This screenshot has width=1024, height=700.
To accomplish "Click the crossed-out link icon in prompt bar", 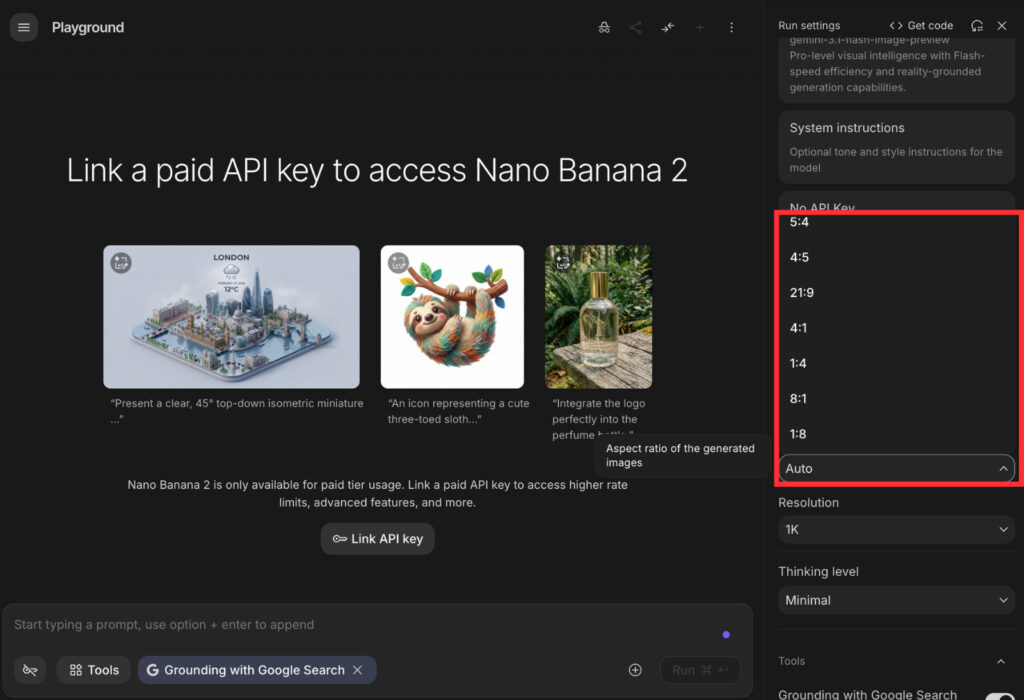I will (30, 670).
